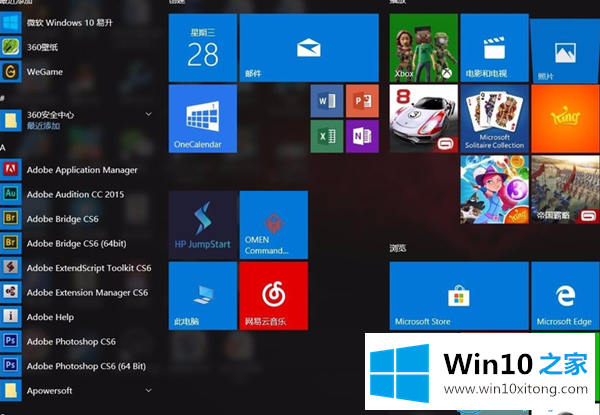Open the 电影和电视 tile

click(x=494, y=48)
